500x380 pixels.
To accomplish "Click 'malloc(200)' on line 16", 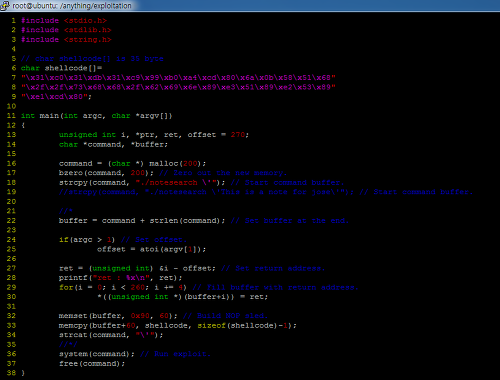I will pos(175,164).
